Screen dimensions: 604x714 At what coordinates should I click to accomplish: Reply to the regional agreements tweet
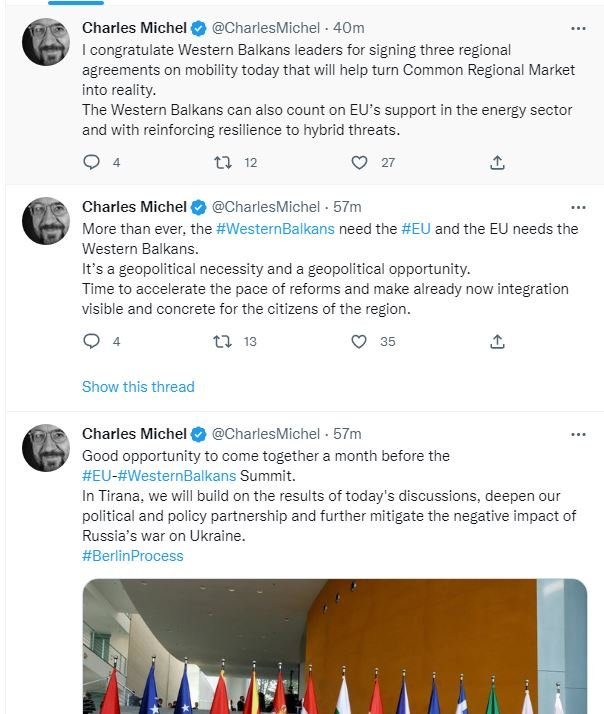[x=92, y=162]
